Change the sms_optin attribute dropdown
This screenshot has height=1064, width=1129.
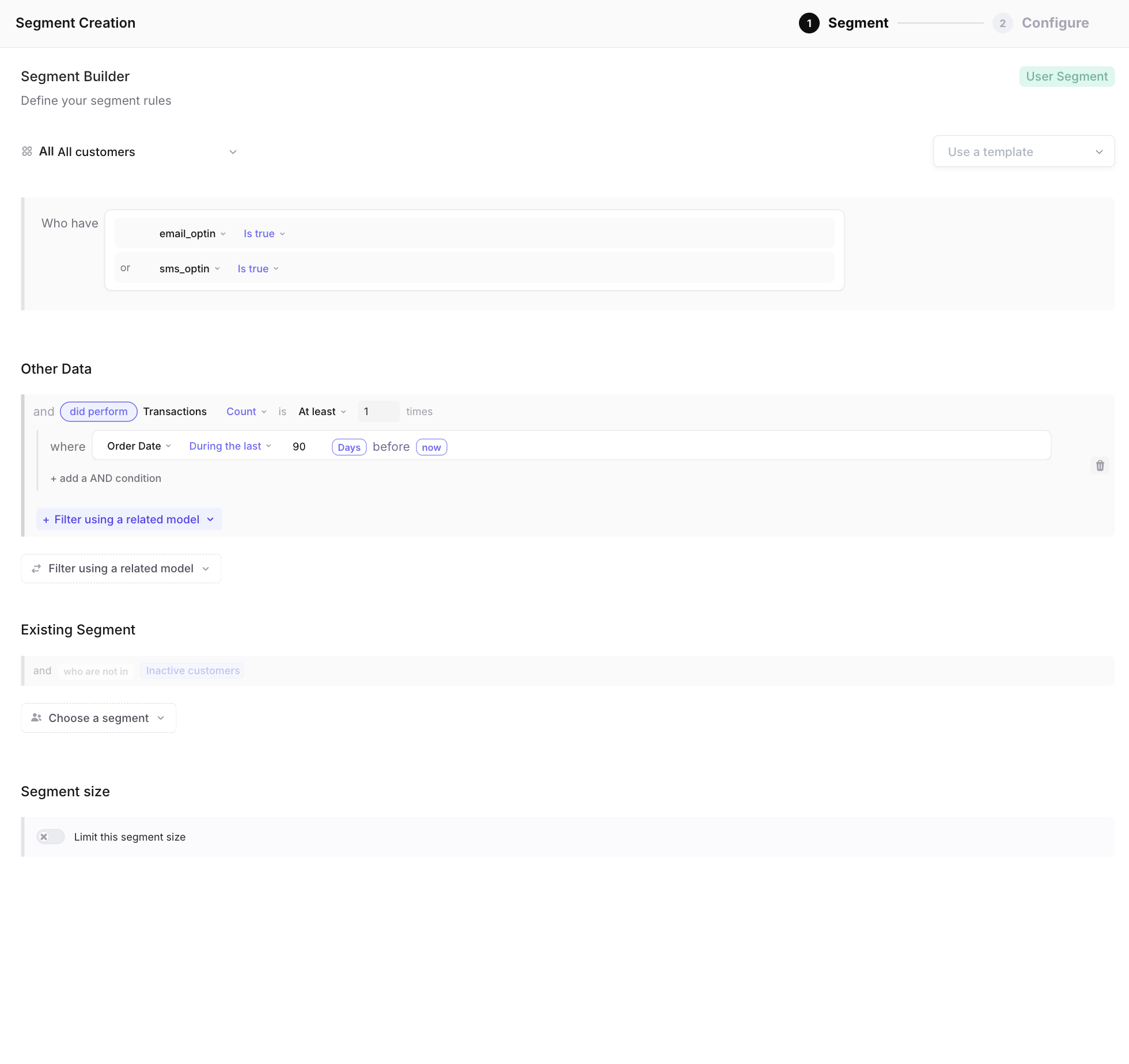click(190, 269)
